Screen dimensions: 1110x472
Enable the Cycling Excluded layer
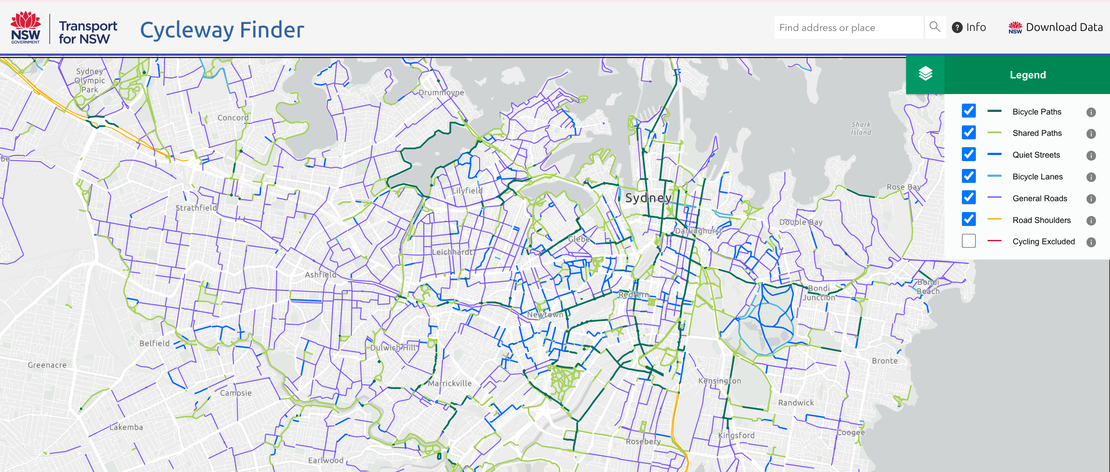969,241
